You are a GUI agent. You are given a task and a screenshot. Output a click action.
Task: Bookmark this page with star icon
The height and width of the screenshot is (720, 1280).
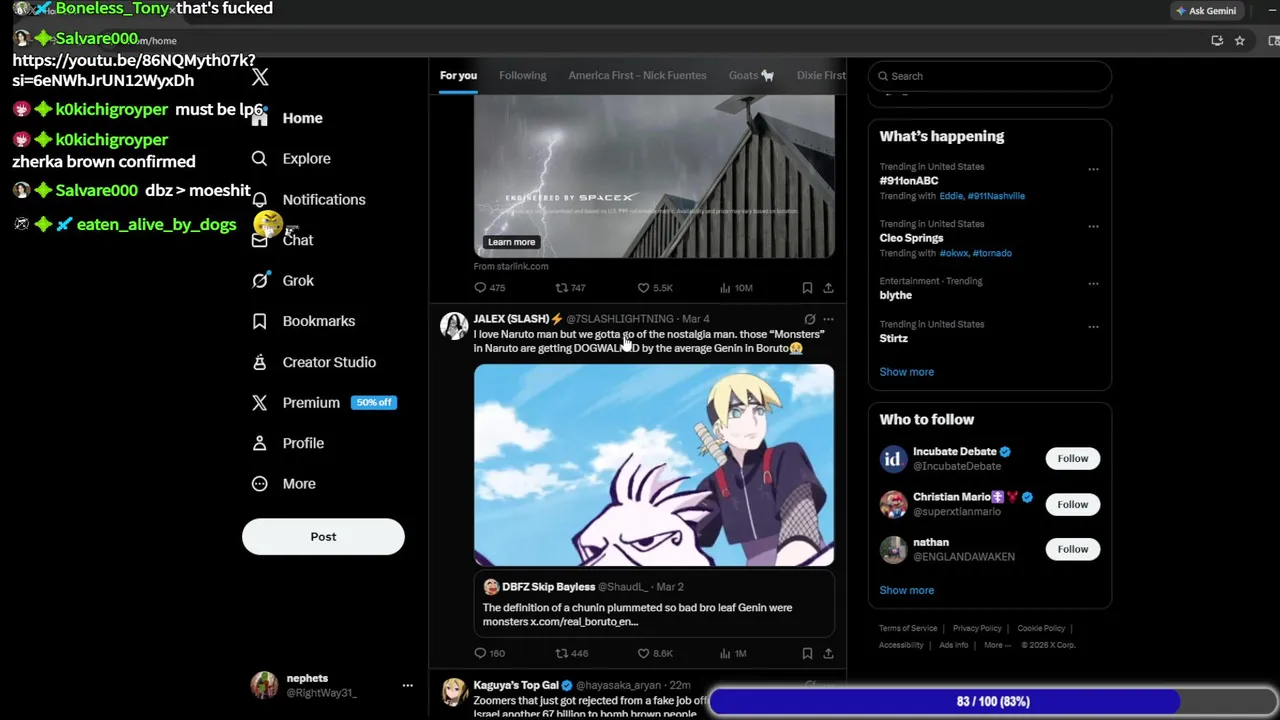pyautogui.click(x=1240, y=41)
